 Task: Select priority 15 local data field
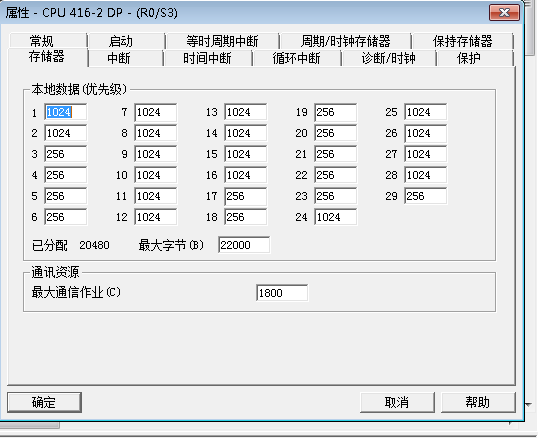245,154
